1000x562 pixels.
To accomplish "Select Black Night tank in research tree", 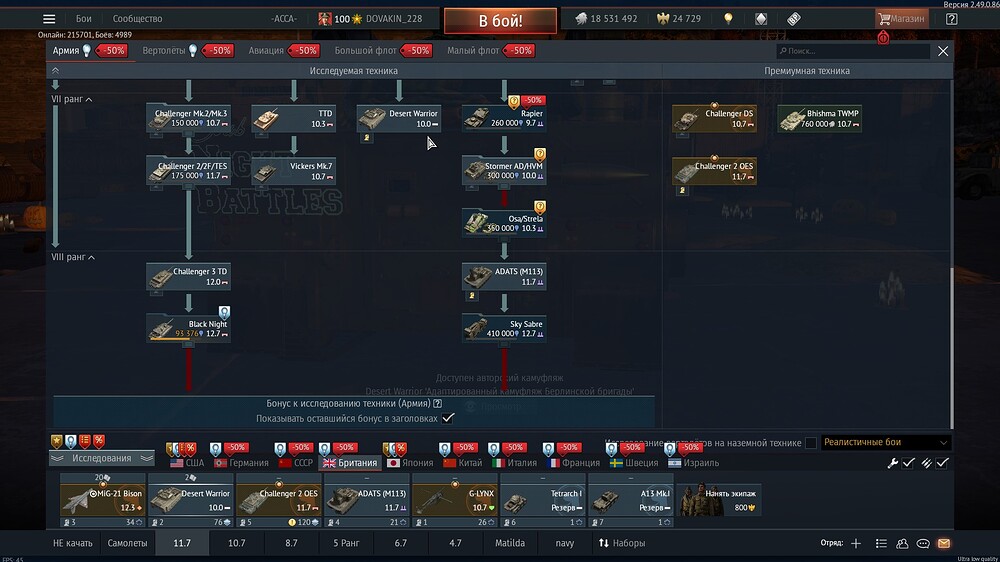I will (x=188, y=329).
